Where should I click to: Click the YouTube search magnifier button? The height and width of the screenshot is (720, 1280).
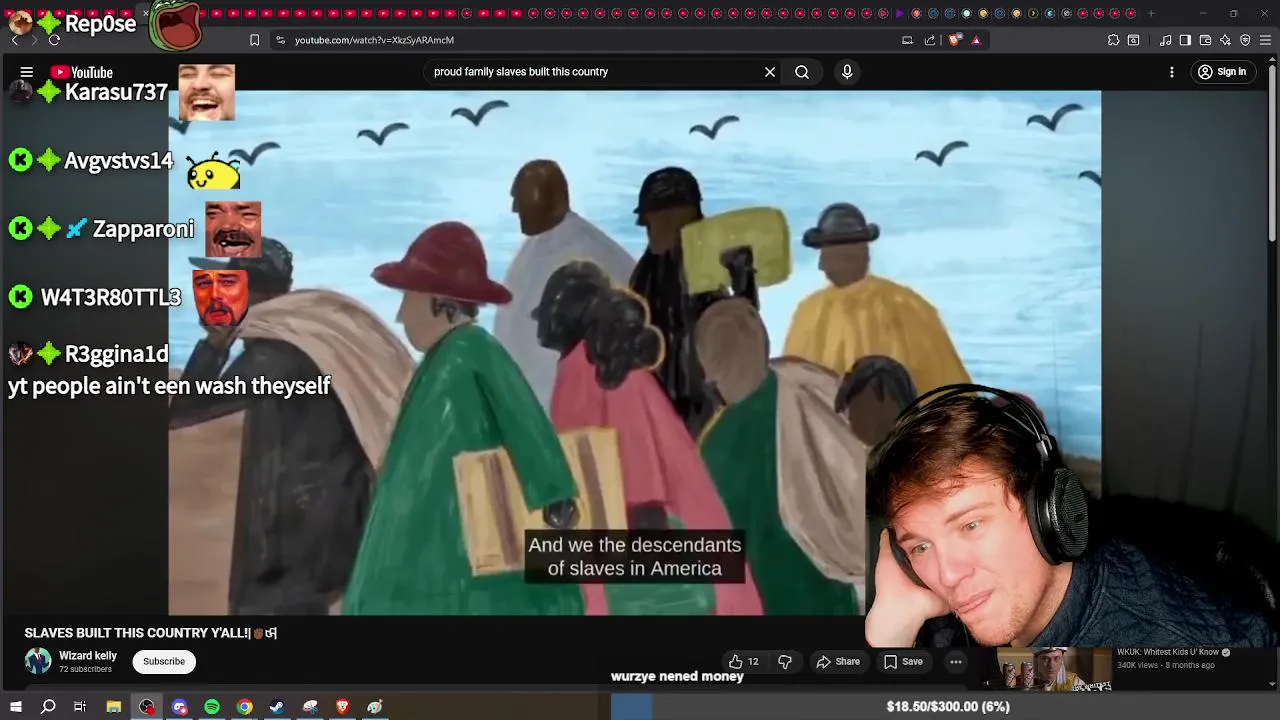[802, 72]
